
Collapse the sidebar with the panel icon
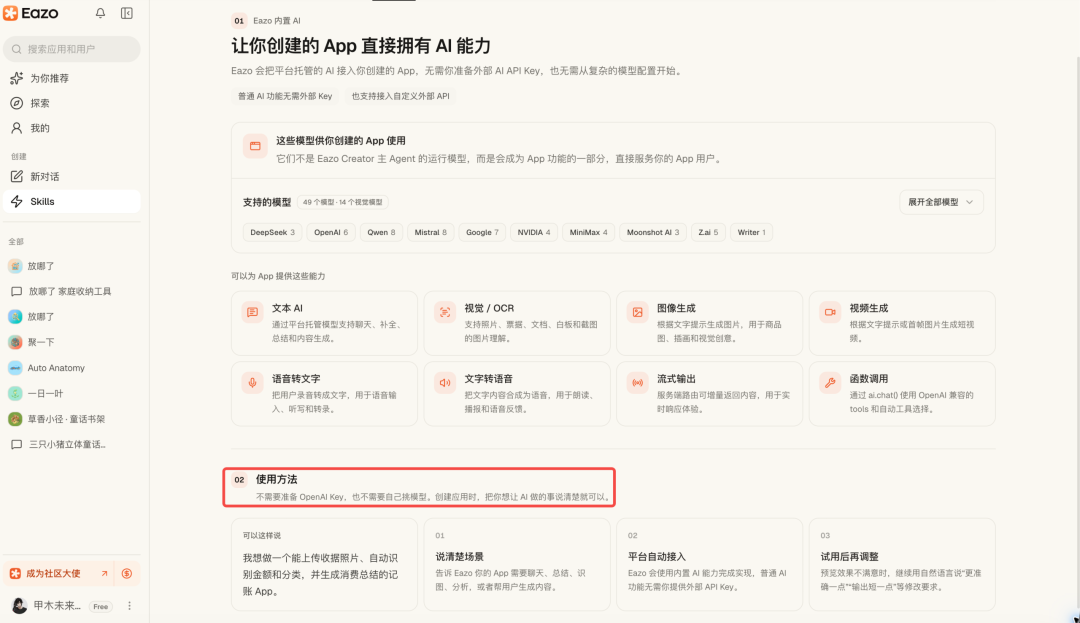(x=127, y=13)
